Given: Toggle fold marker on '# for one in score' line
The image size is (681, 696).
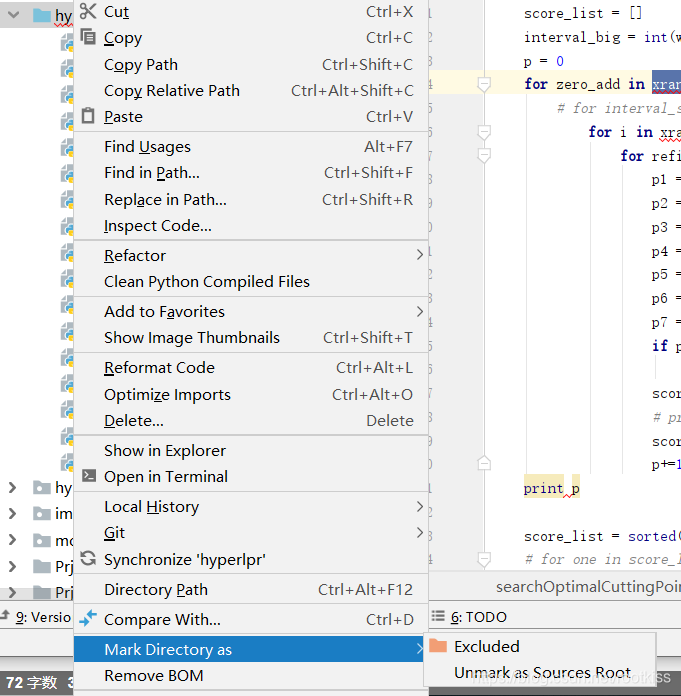Looking at the screenshot, I should point(484,559).
